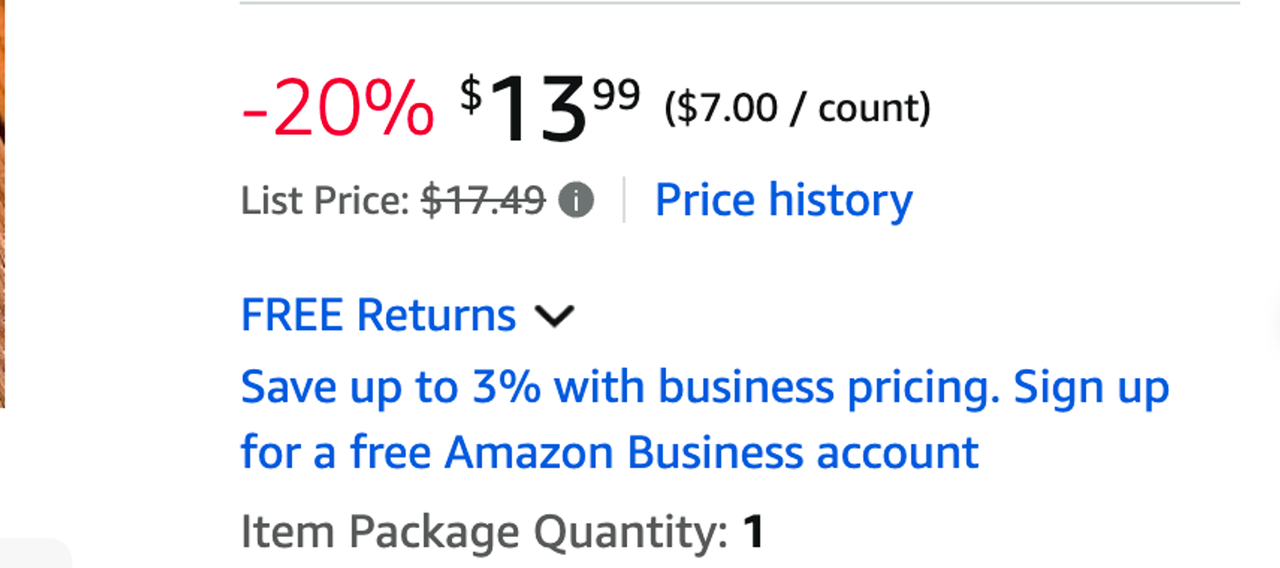Click the large 13 in the price
1280x568 pixels.
point(538,110)
